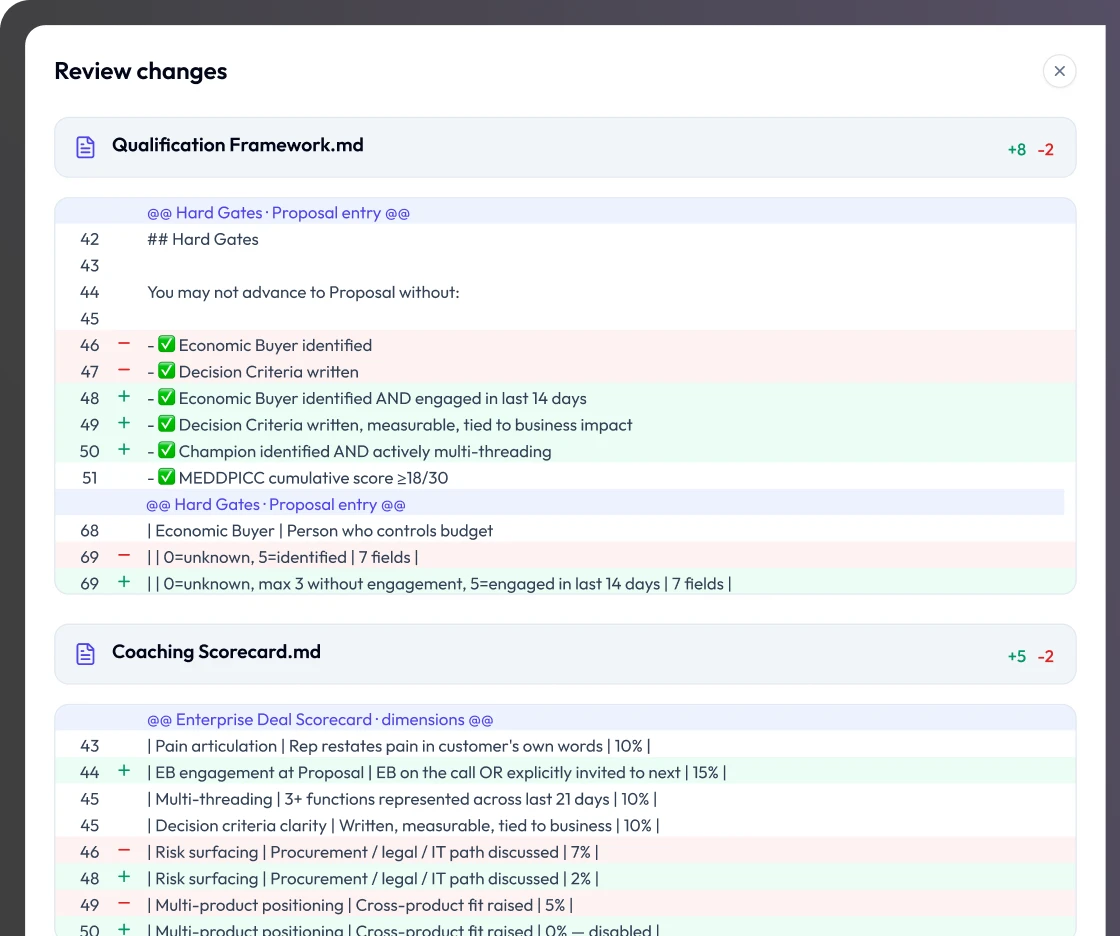1120x936 pixels.
Task: Click 'You may not advance to Proposal without:' line
Action: pyautogui.click(x=565, y=292)
